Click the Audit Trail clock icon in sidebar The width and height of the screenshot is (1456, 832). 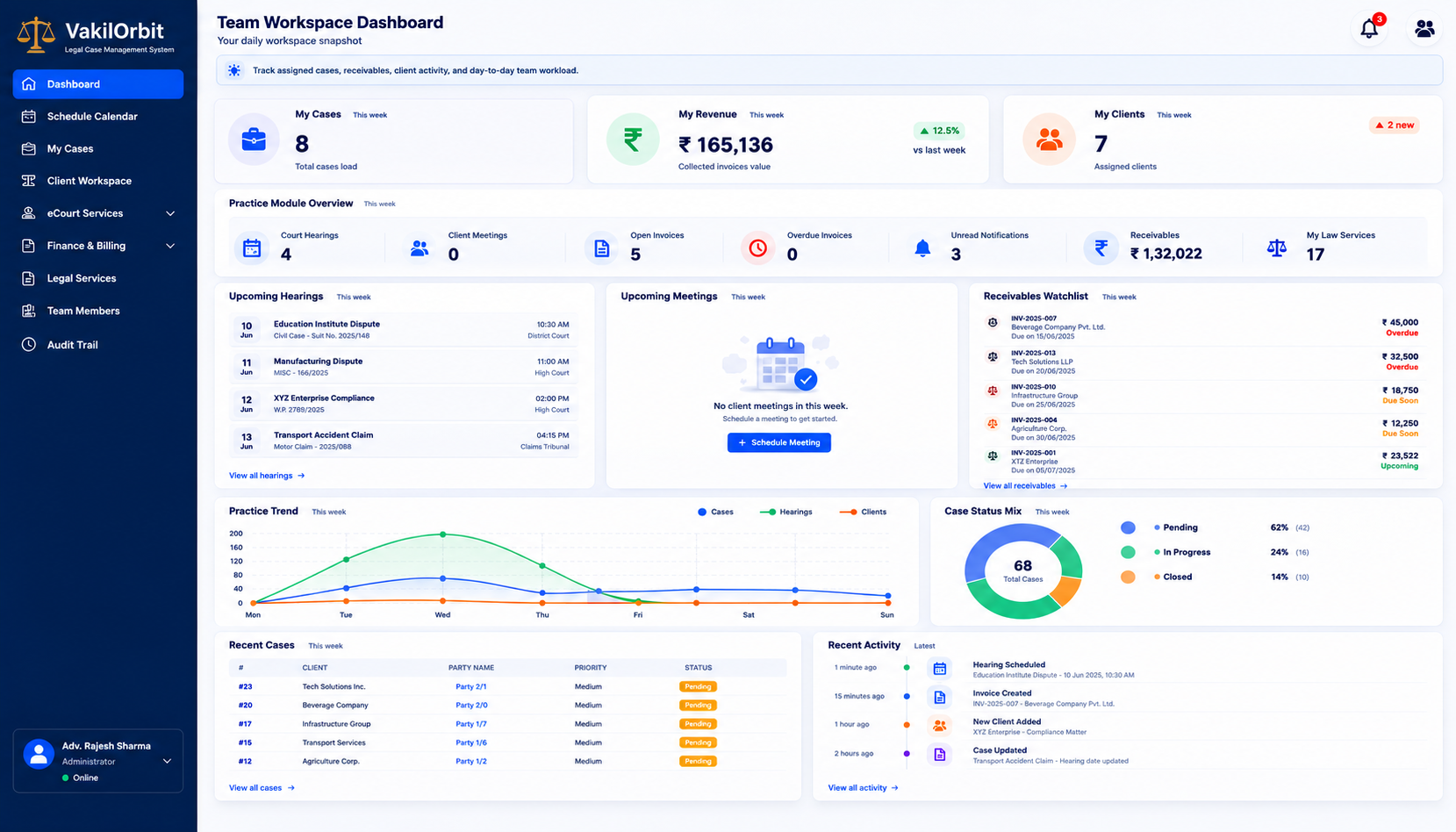pyautogui.click(x=29, y=345)
